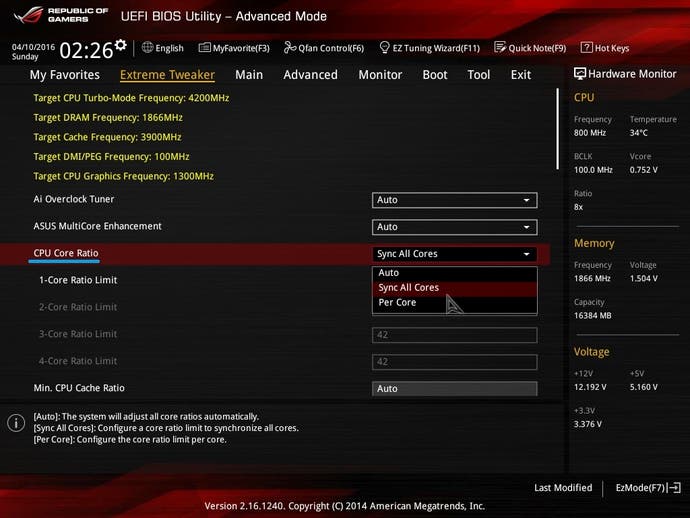Click Target DRAM Frequency: 1866MHz text

pos(108,118)
